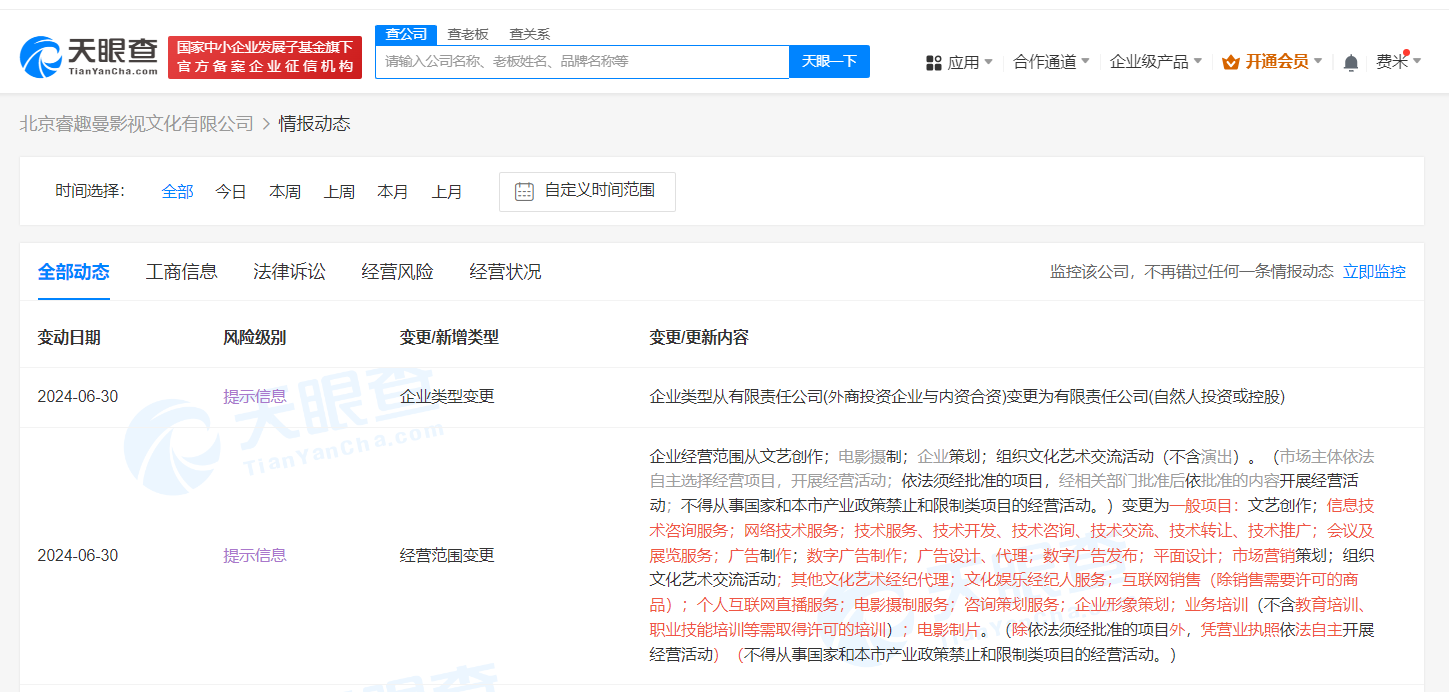Screen dimensions: 1449x692
Task: Open the 工商信息 tab
Action: tap(181, 271)
